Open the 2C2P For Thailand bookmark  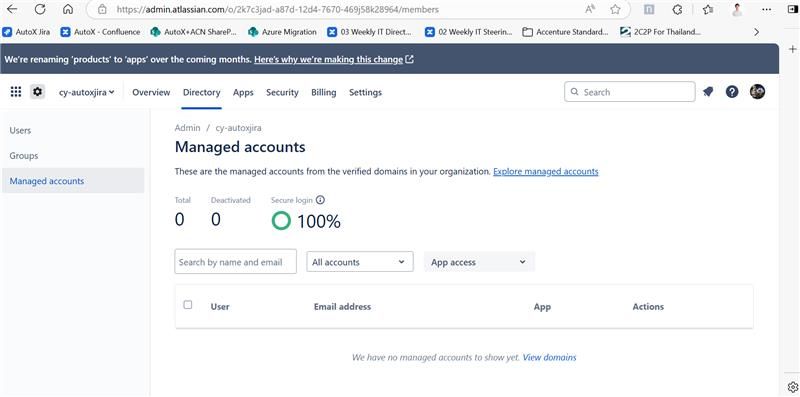[x=660, y=32]
